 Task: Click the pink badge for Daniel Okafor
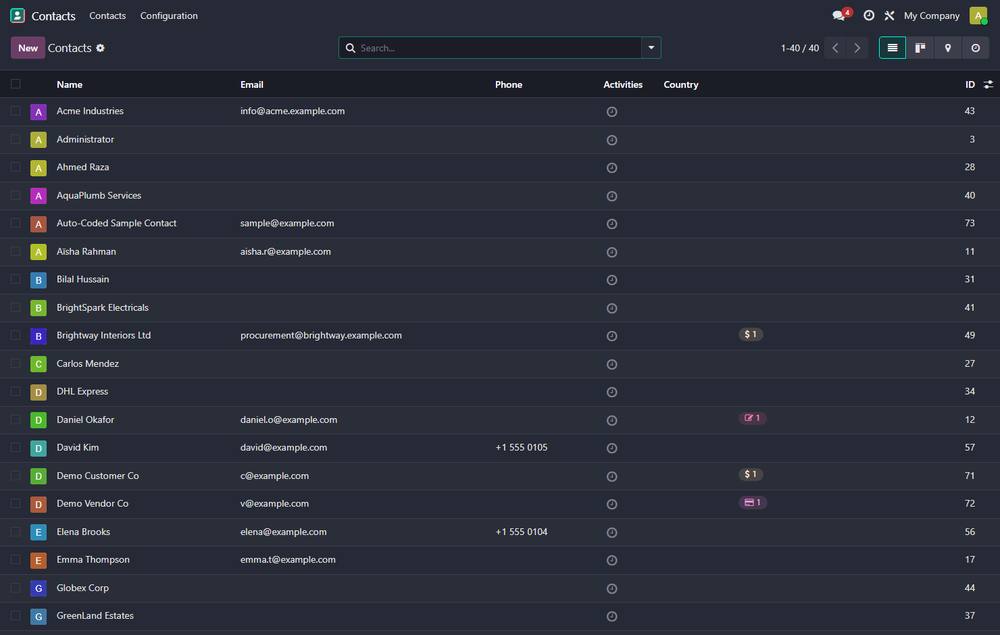pos(752,418)
